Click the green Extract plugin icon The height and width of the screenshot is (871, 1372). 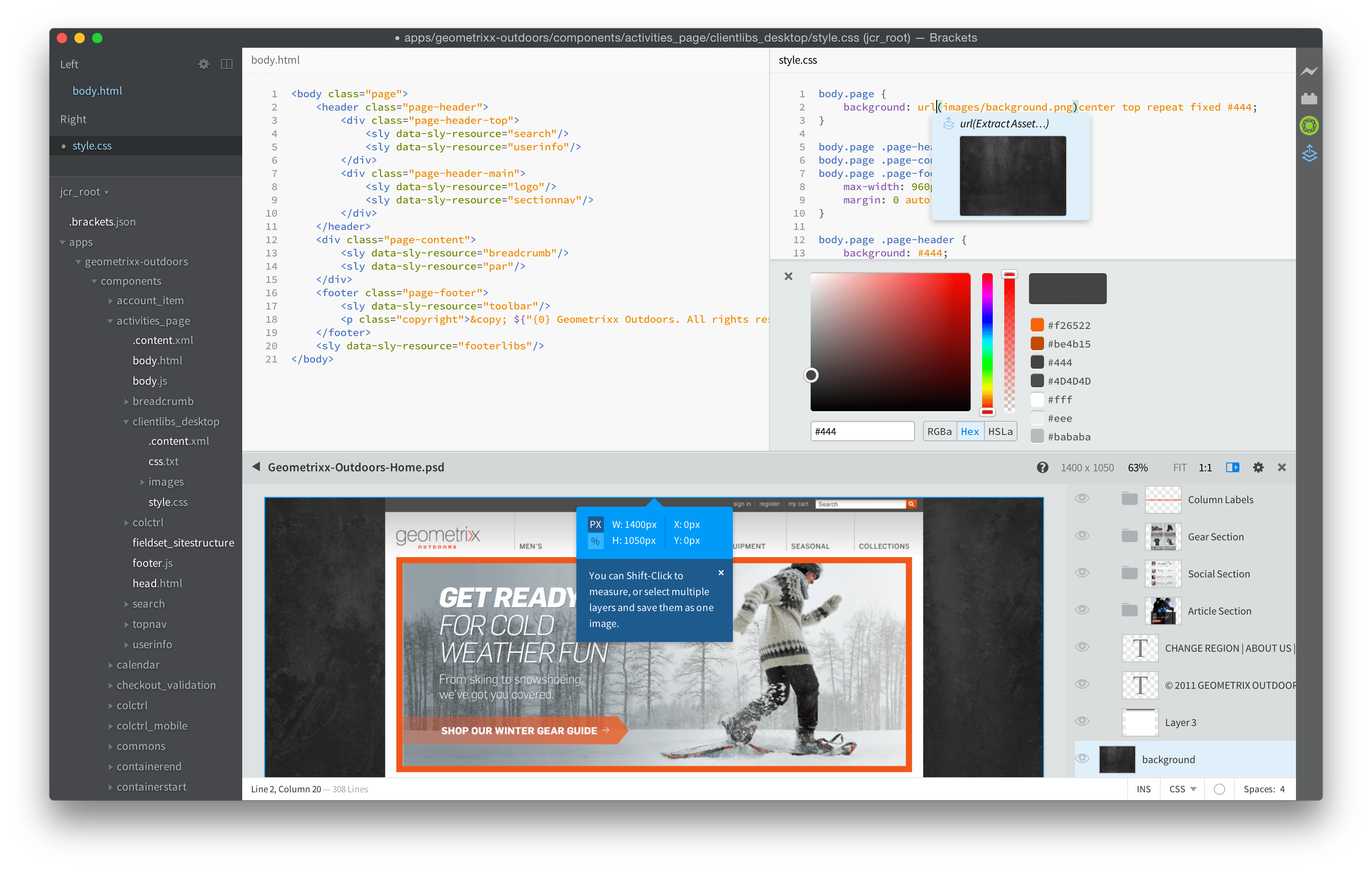1309,126
